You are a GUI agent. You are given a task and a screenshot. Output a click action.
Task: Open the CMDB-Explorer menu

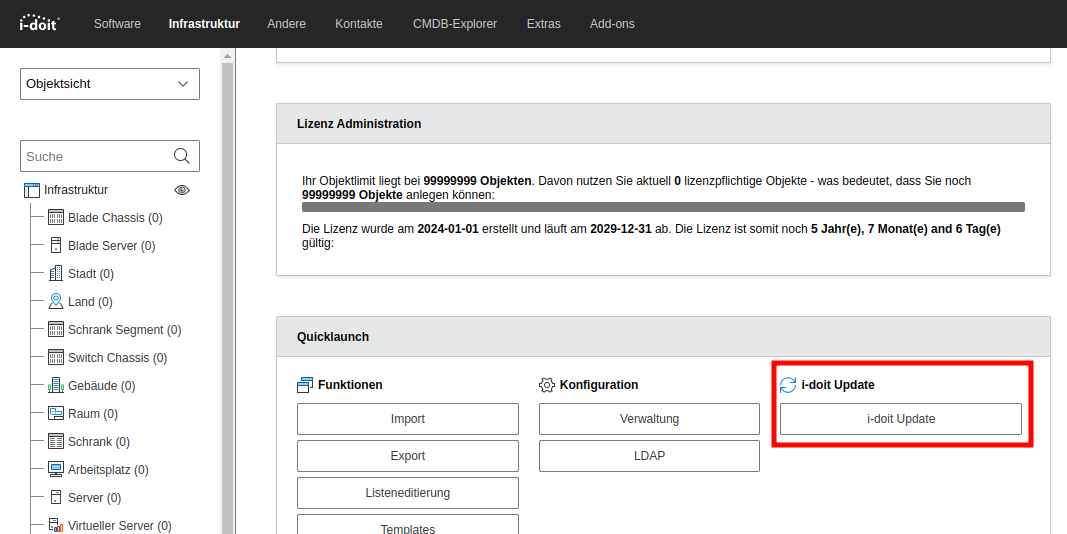coord(455,24)
